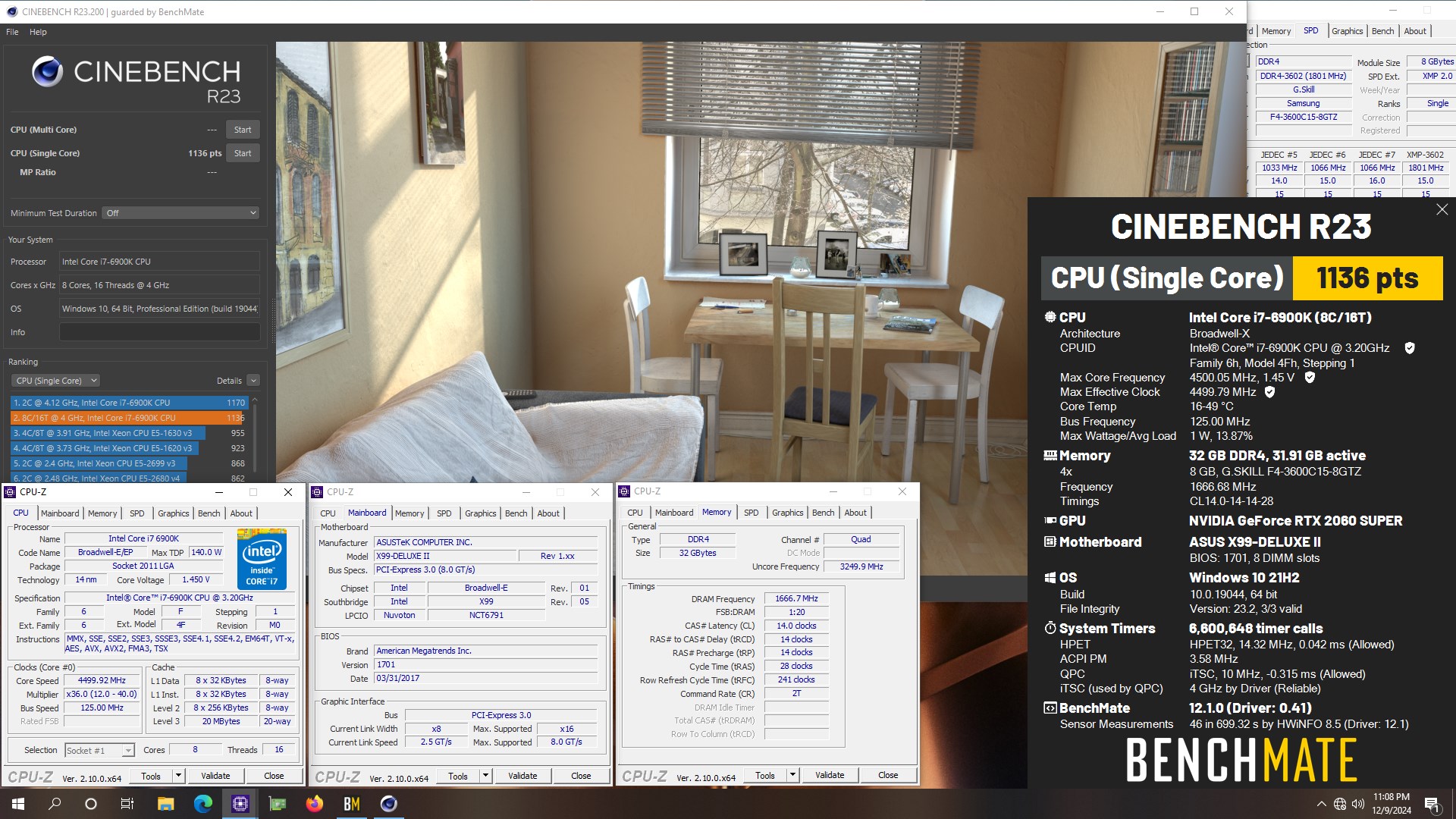Open Firefox from taskbar
The image size is (1456, 819).
[x=314, y=804]
